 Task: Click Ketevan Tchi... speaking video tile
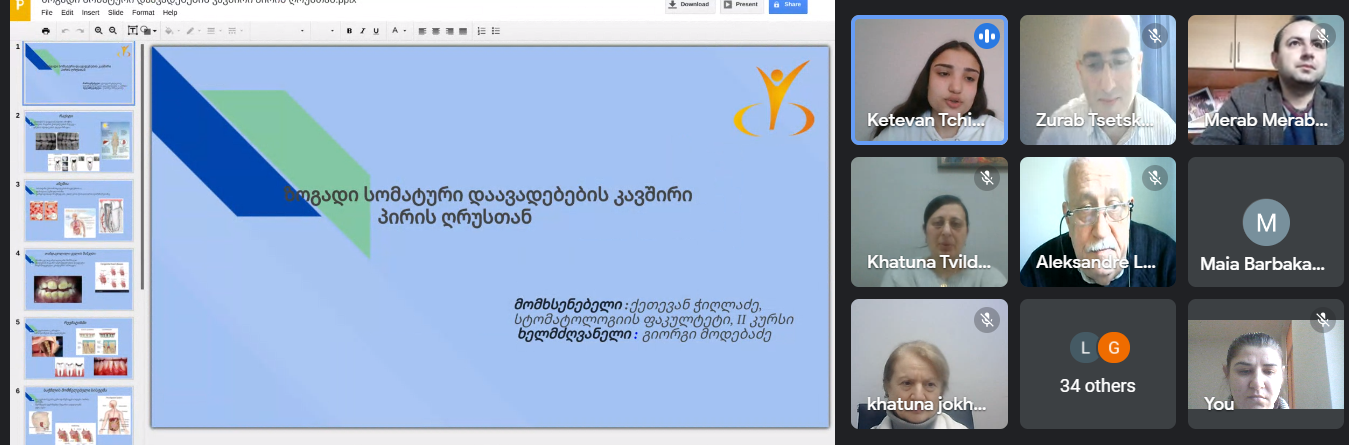point(929,80)
